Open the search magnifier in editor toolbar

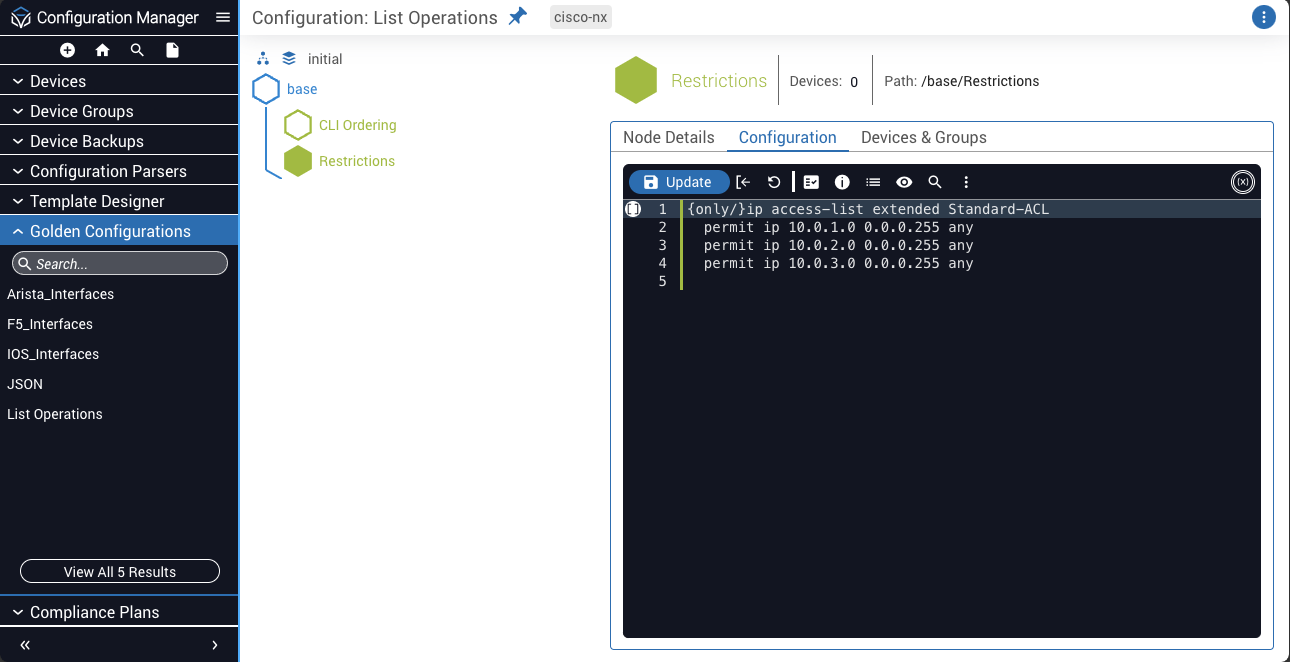click(935, 182)
